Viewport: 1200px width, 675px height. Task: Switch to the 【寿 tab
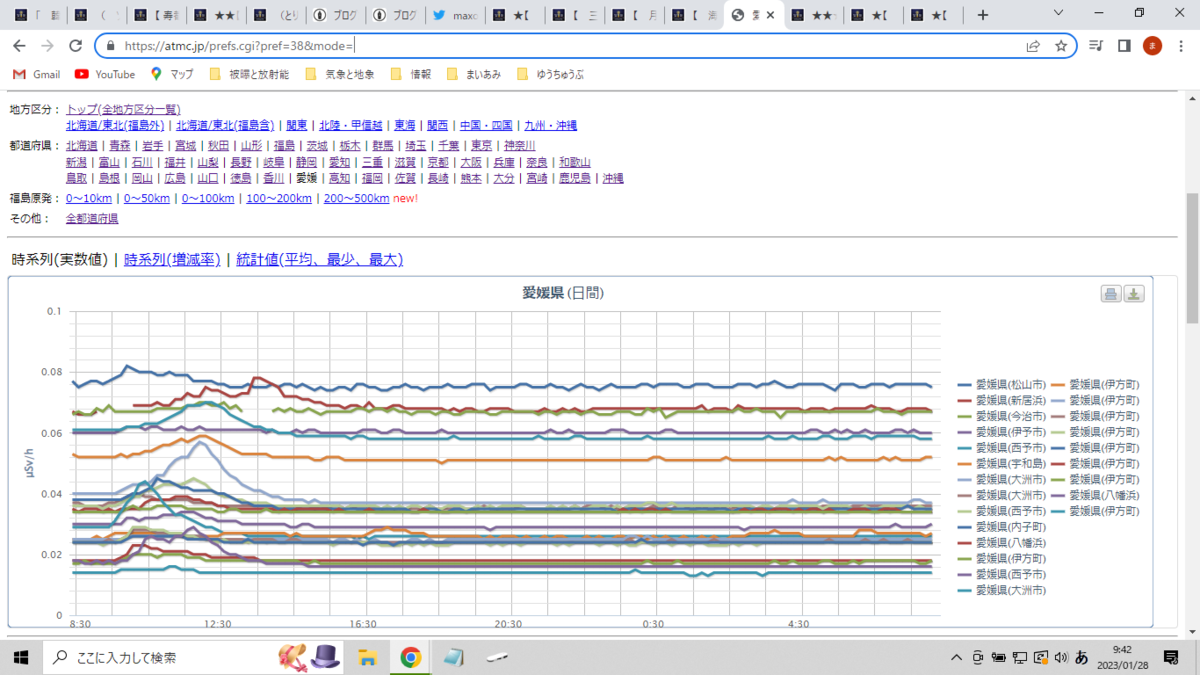[x=156, y=15]
